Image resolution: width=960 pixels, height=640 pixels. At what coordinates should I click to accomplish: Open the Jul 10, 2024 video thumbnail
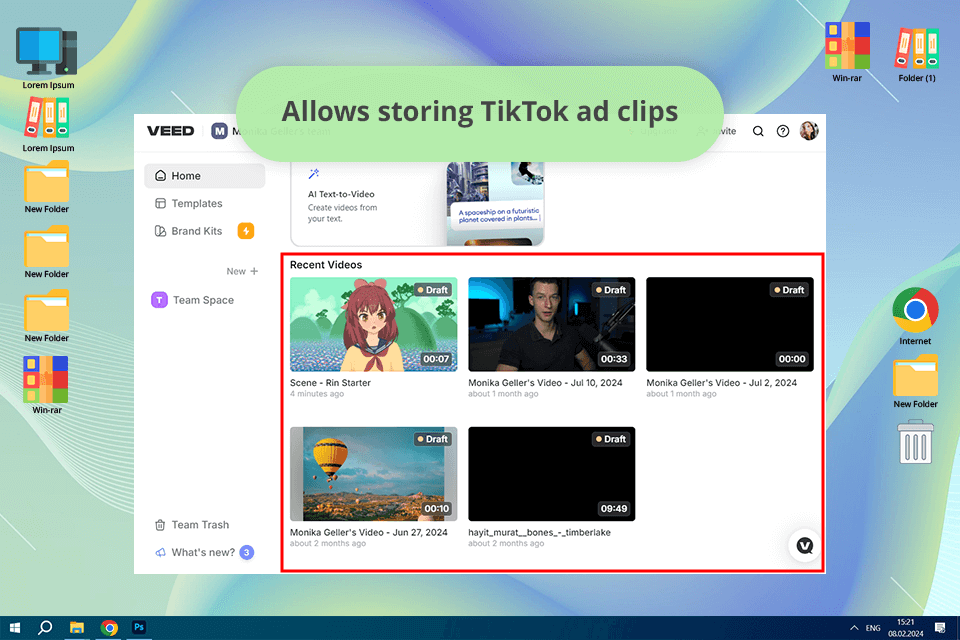click(x=552, y=325)
